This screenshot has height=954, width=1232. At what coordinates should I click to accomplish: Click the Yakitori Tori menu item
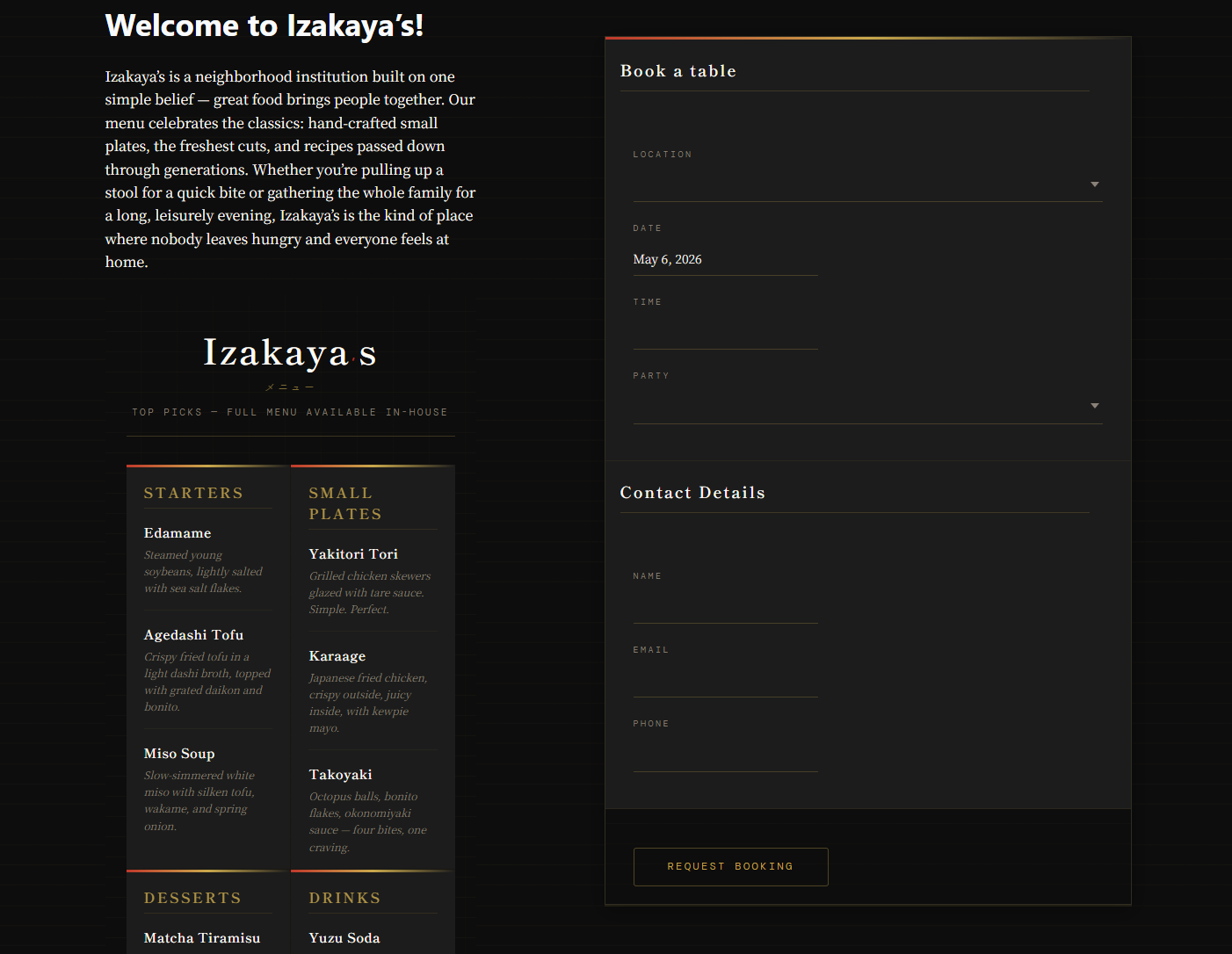tap(353, 554)
